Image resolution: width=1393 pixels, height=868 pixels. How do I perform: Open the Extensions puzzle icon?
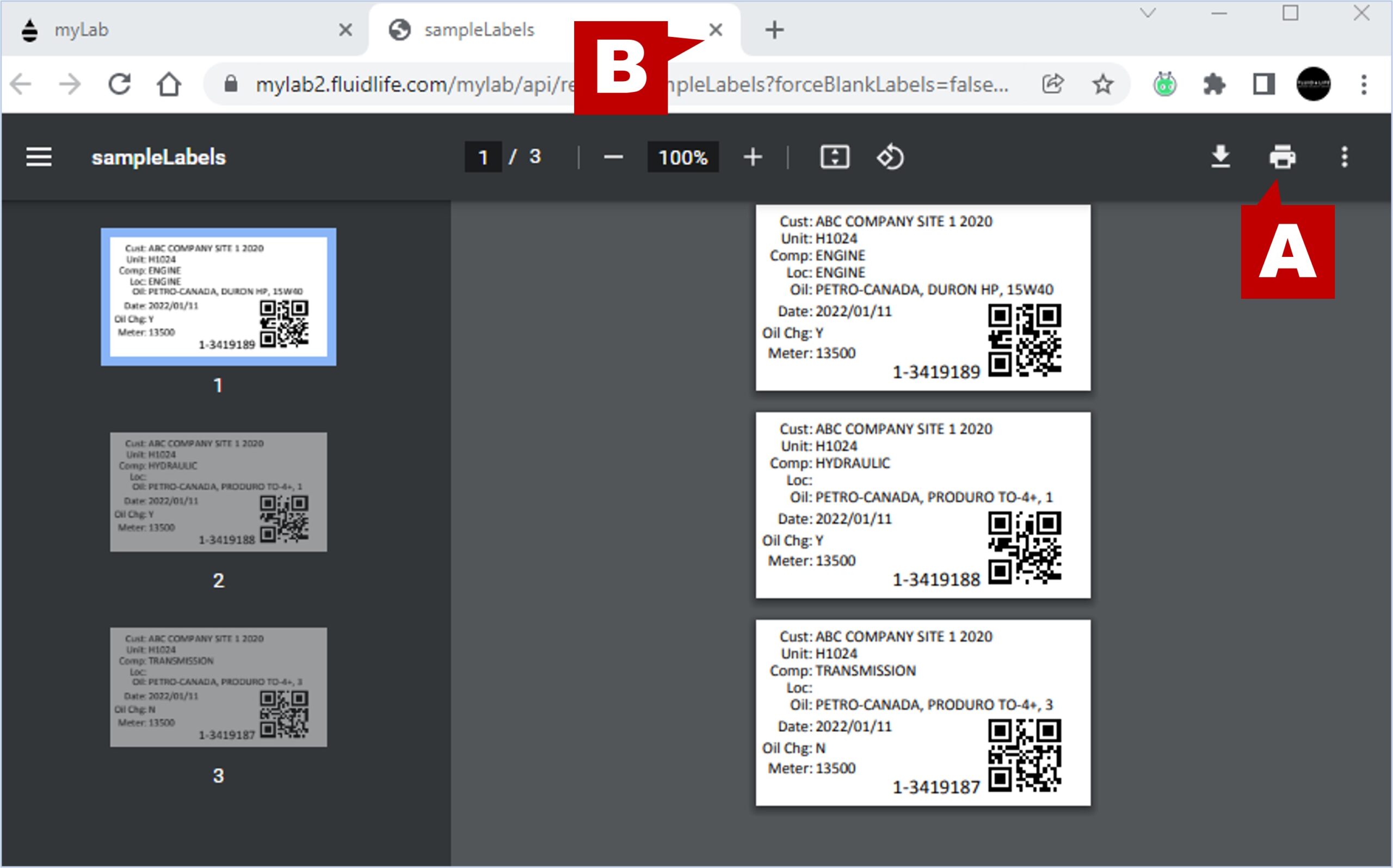coord(1214,85)
